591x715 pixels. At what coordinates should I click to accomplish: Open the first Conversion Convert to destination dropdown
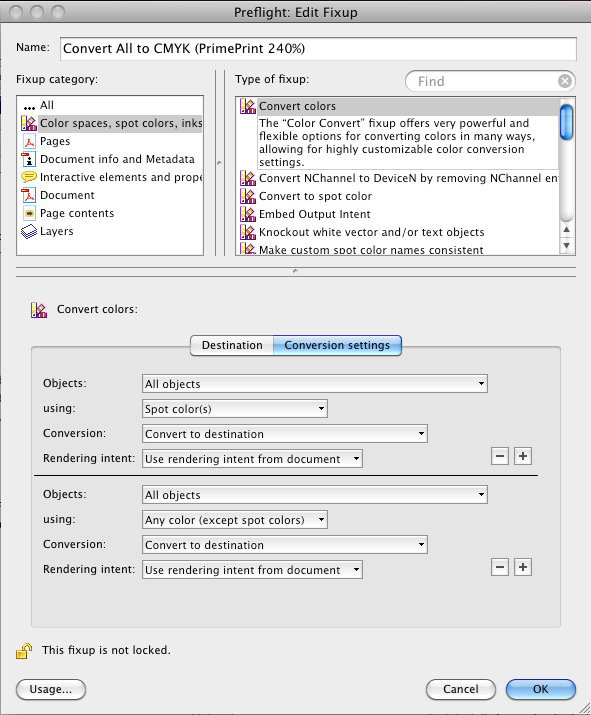[285, 434]
